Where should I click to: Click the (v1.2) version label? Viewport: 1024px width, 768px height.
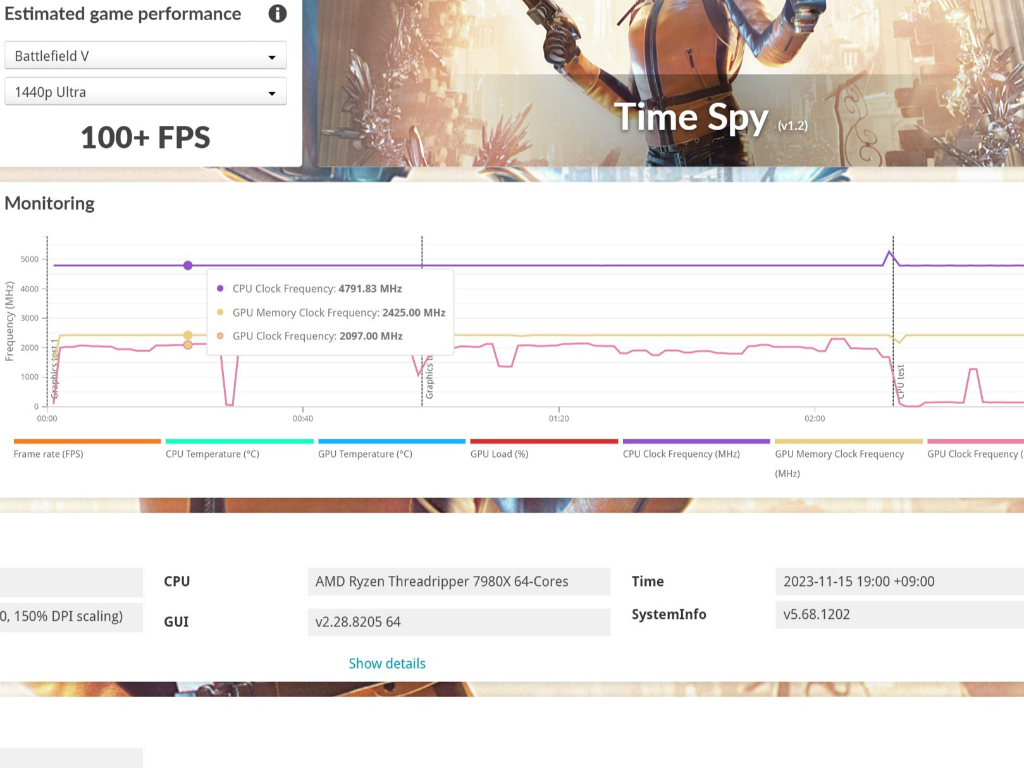[x=792, y=125]
